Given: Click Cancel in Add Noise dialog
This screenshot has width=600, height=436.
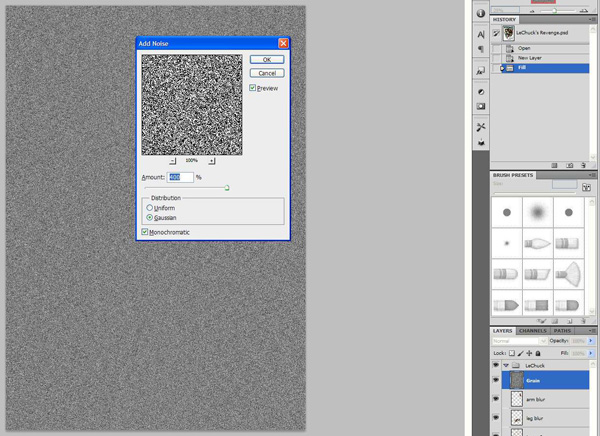Looking at the screenshot, I should [x=267, y=73].
